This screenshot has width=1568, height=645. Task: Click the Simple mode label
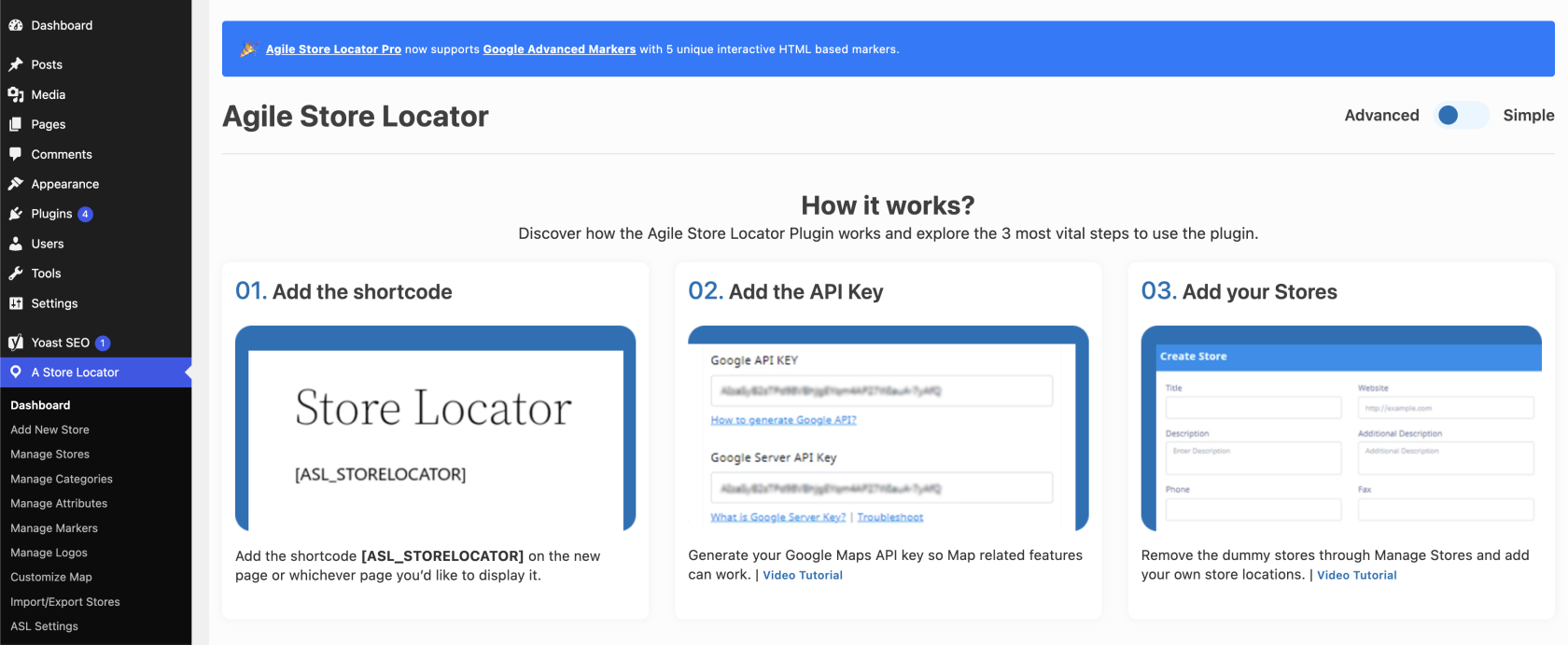coord(1529,115)
